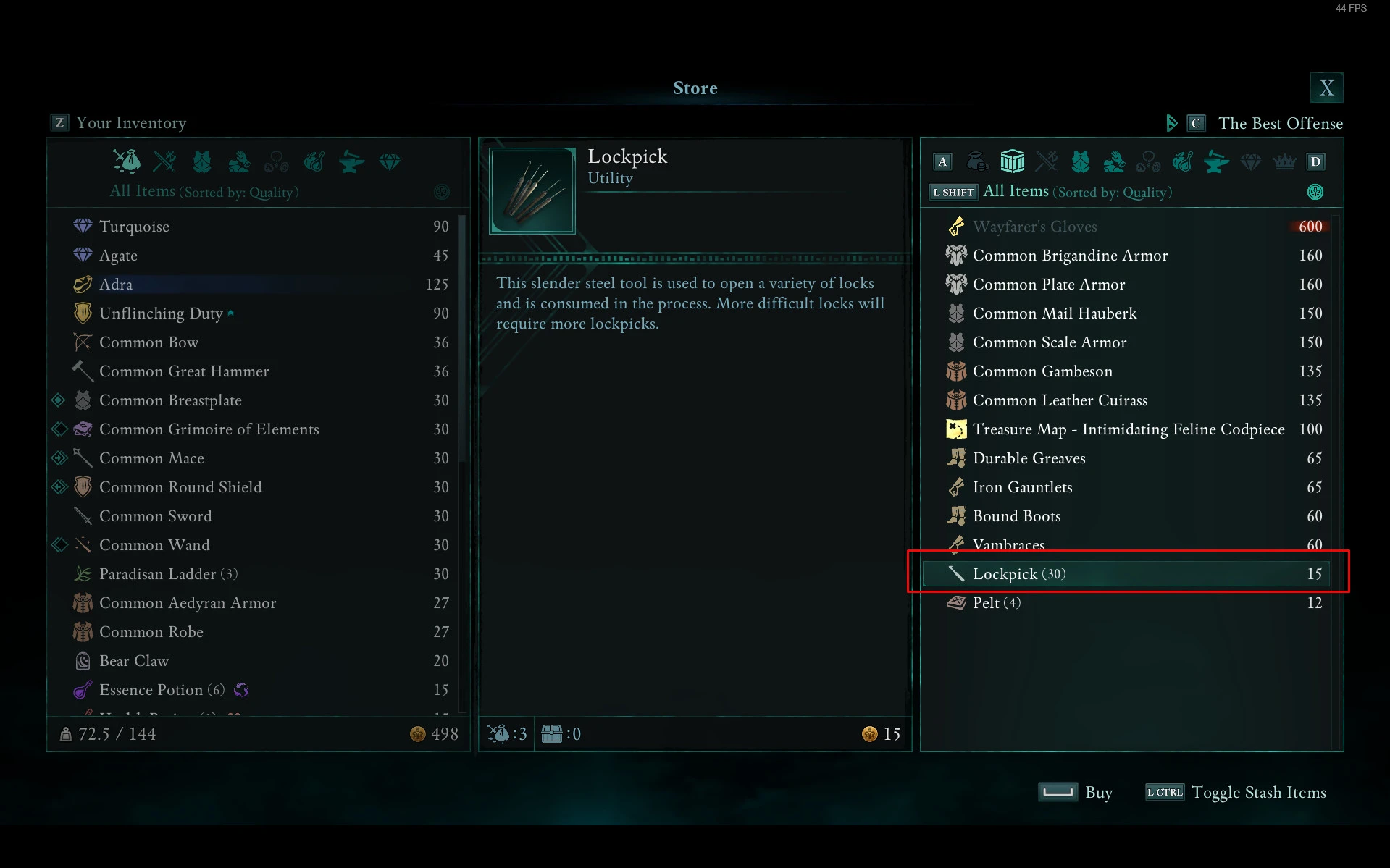The height and width of the screenshot is (868, 1390).
Task: Close the Store with X button
Action: coord(1326,88)
